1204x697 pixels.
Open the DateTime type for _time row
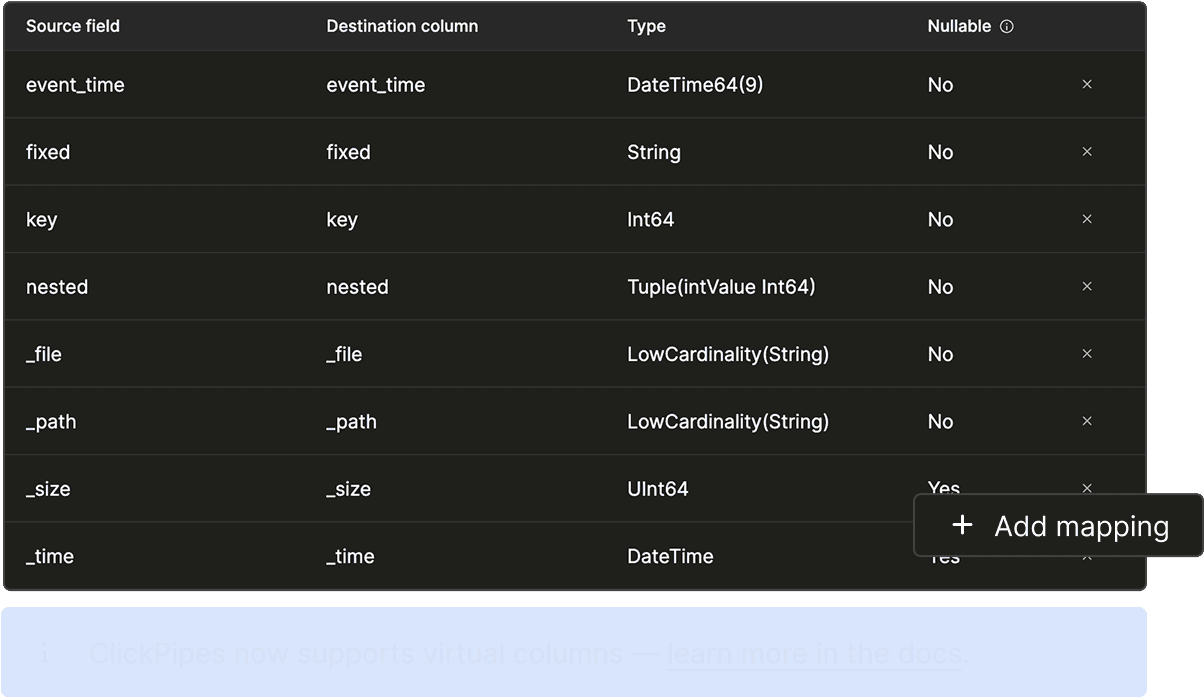[670, 556]
